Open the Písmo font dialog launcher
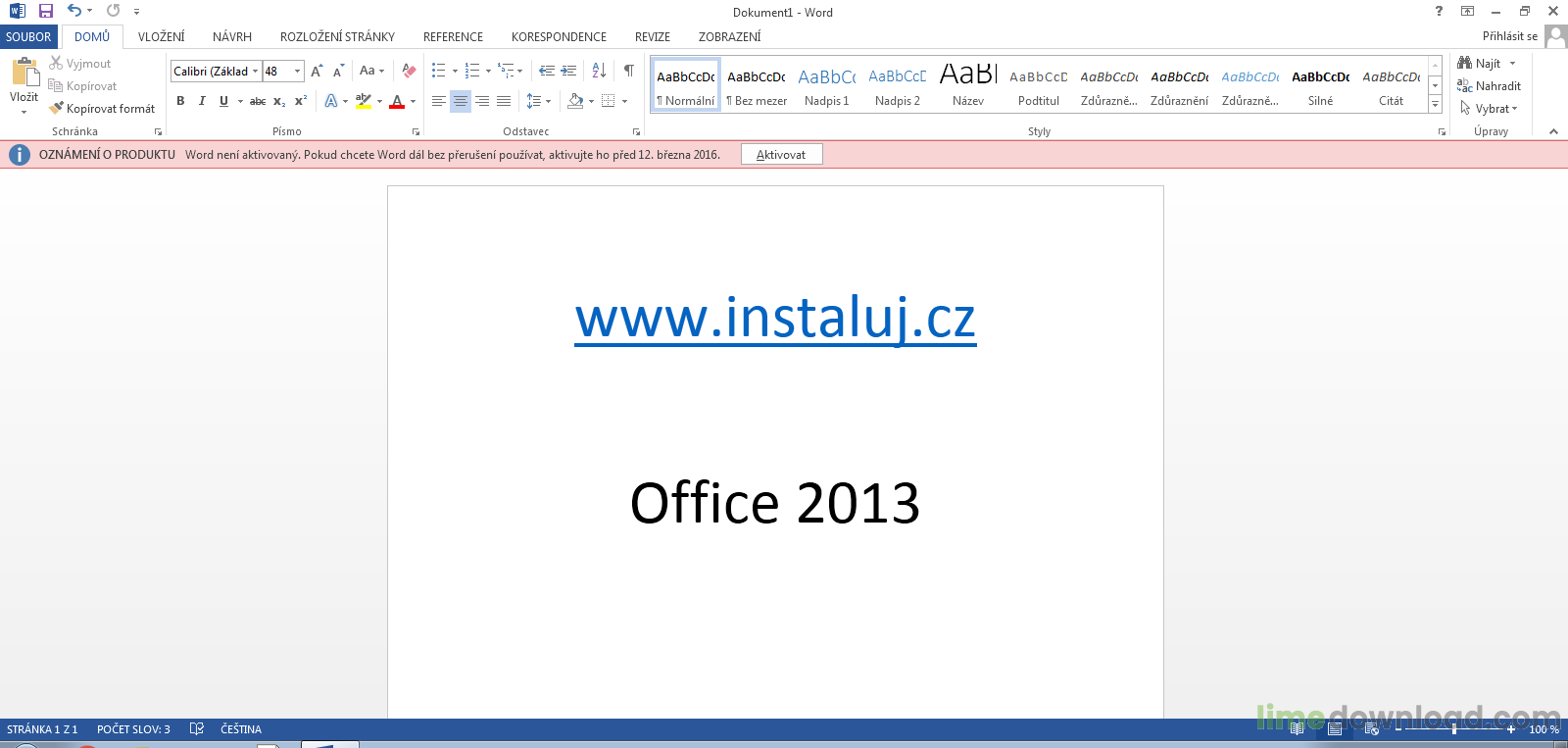This screenshot has width=1568, height=748. point(416,131)
